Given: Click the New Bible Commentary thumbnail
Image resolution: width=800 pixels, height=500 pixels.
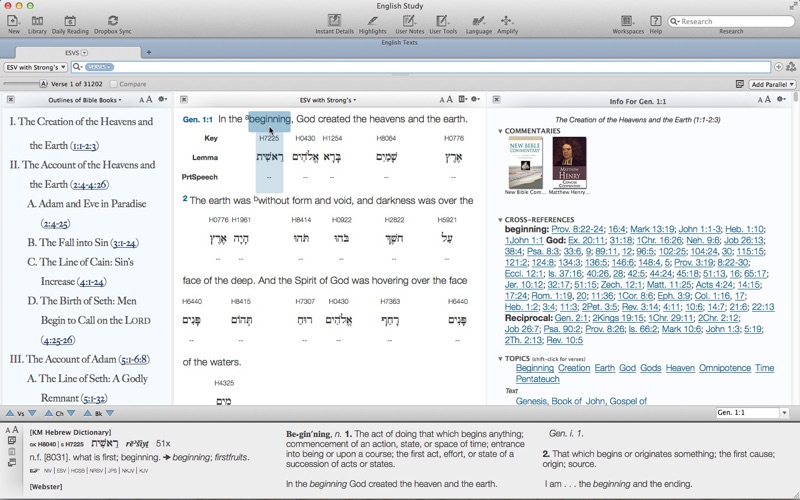Looking at the screenshot, I should [x=525, y=160].
